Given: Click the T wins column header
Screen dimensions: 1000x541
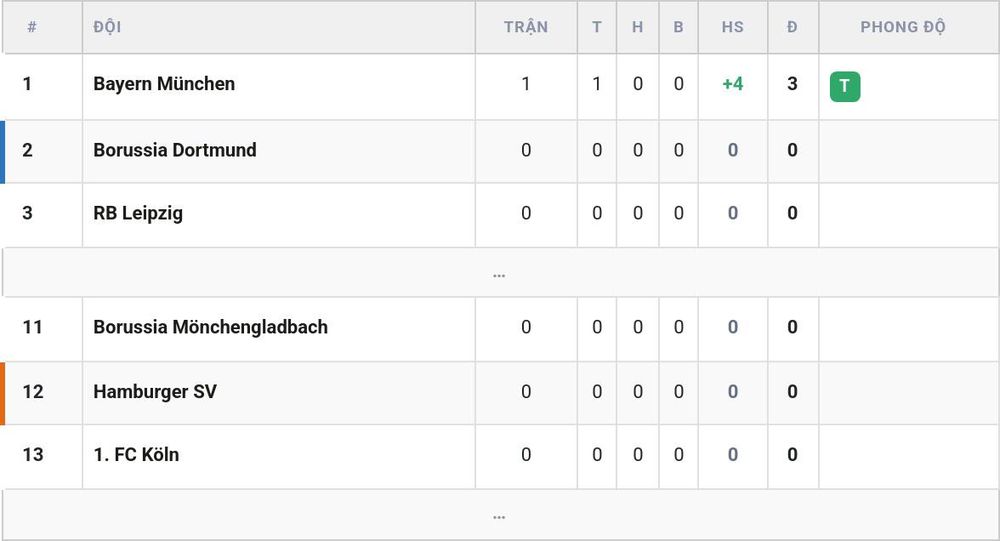Looking at the screenshot, I should pyautogui.click(x=597, y=27).
